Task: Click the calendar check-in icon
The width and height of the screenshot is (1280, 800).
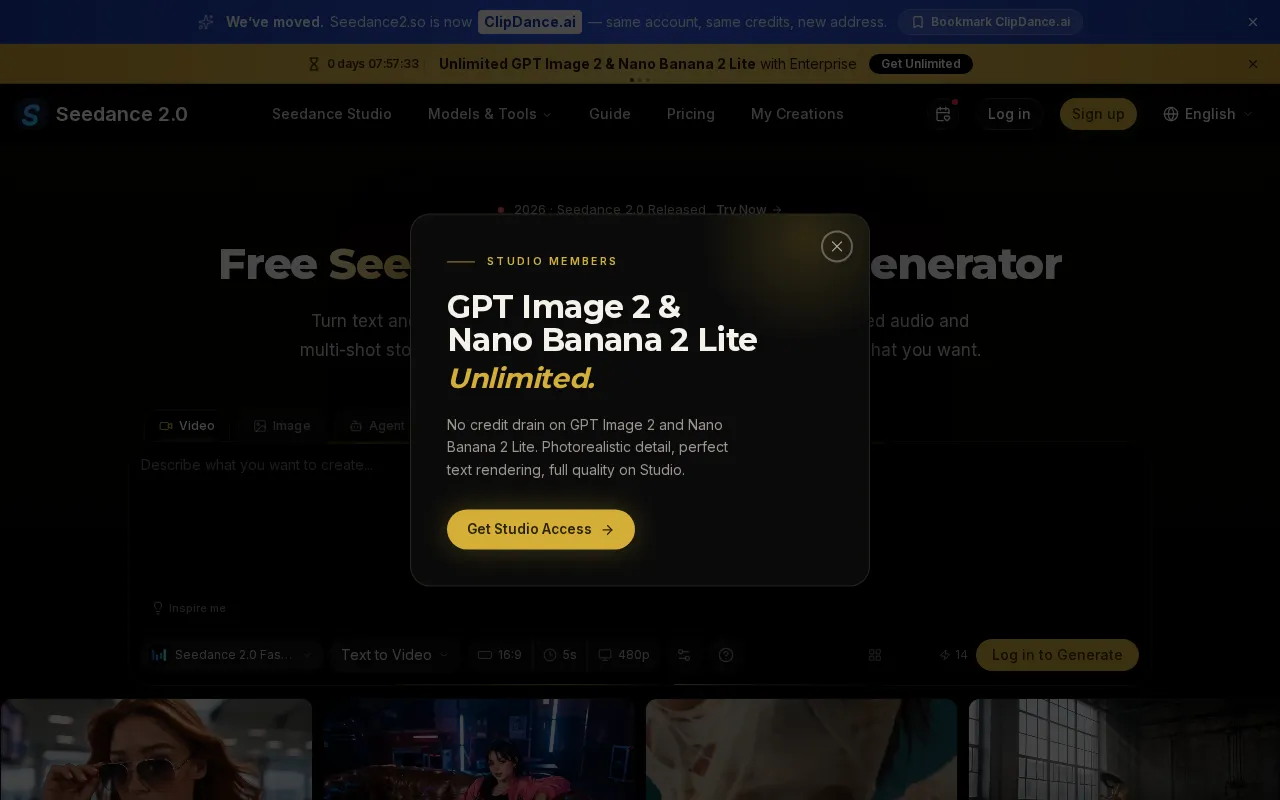Action: click(x=943, y=114)
